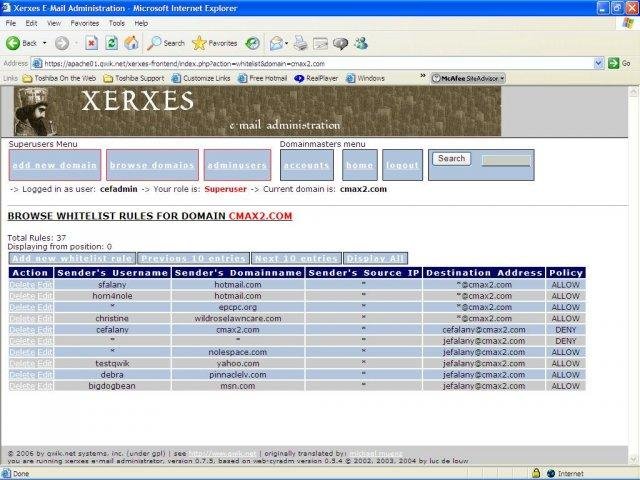Click the home menu button

pos(360,165)
